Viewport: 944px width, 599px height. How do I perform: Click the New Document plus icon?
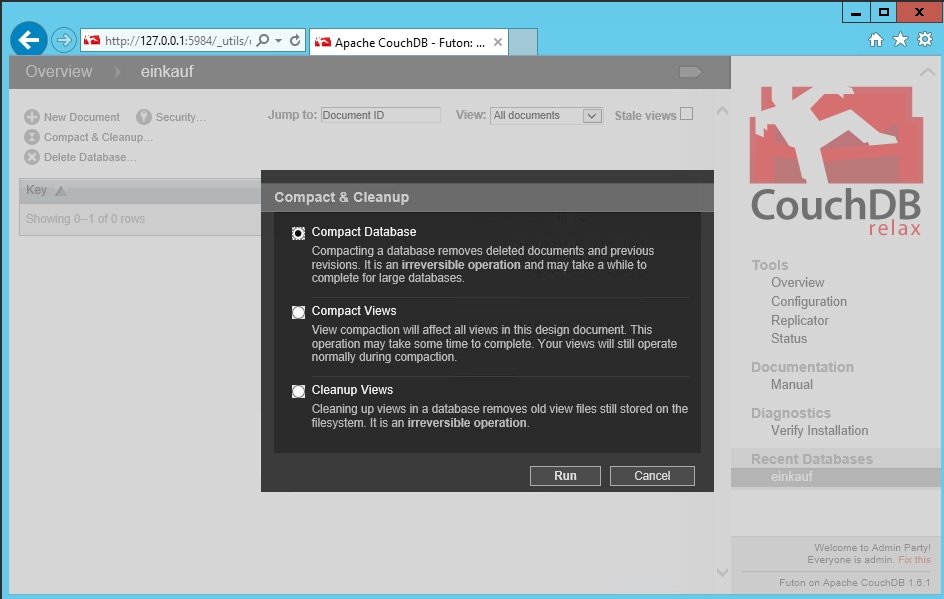click(x=32, y=117)
